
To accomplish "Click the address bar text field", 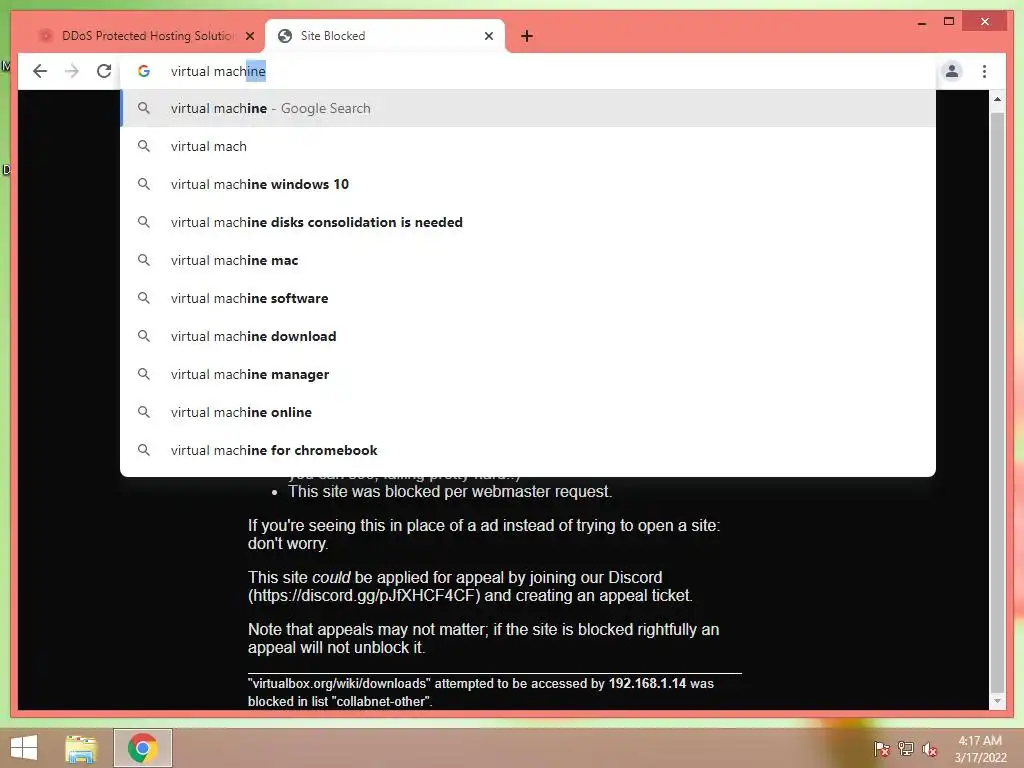I will pyautogui.click(x=529, y=71).
